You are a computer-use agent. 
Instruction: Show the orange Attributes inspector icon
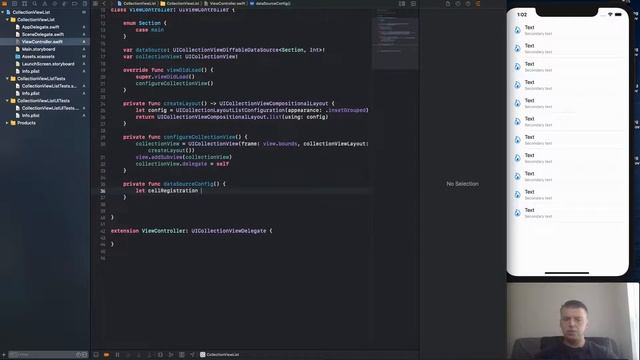point(478,4)
